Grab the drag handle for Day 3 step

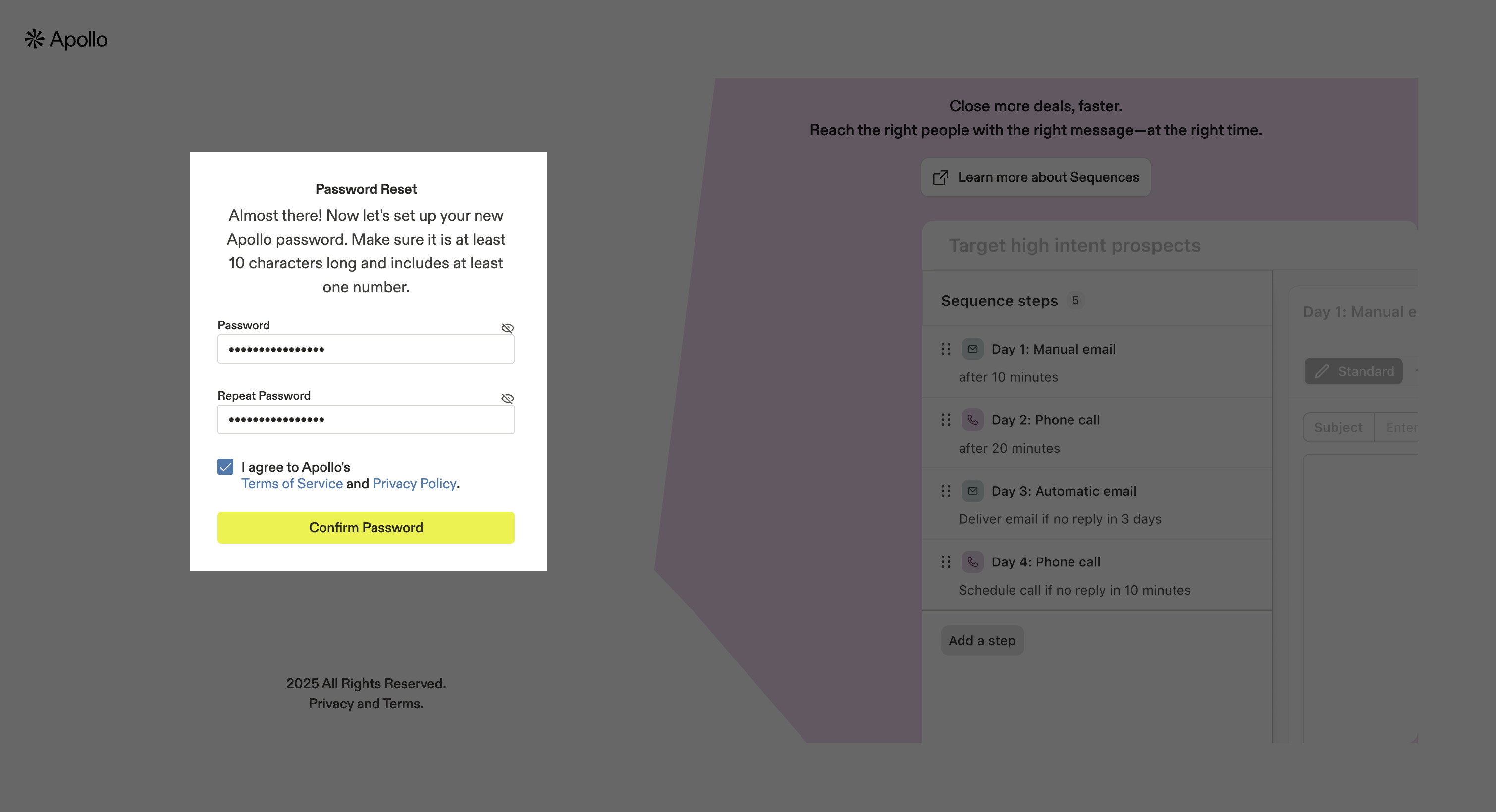(x=946, y=491)
